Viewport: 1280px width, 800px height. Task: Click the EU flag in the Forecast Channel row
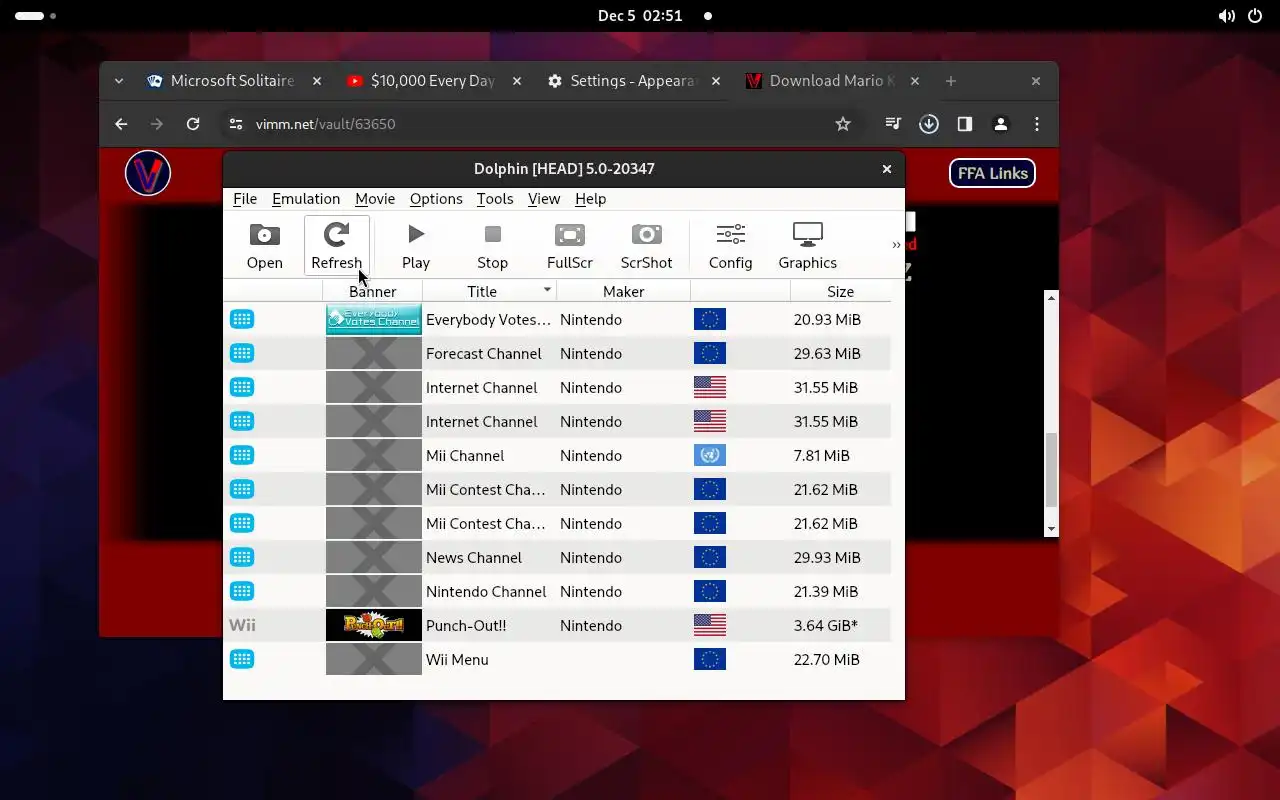coord(710,353)
